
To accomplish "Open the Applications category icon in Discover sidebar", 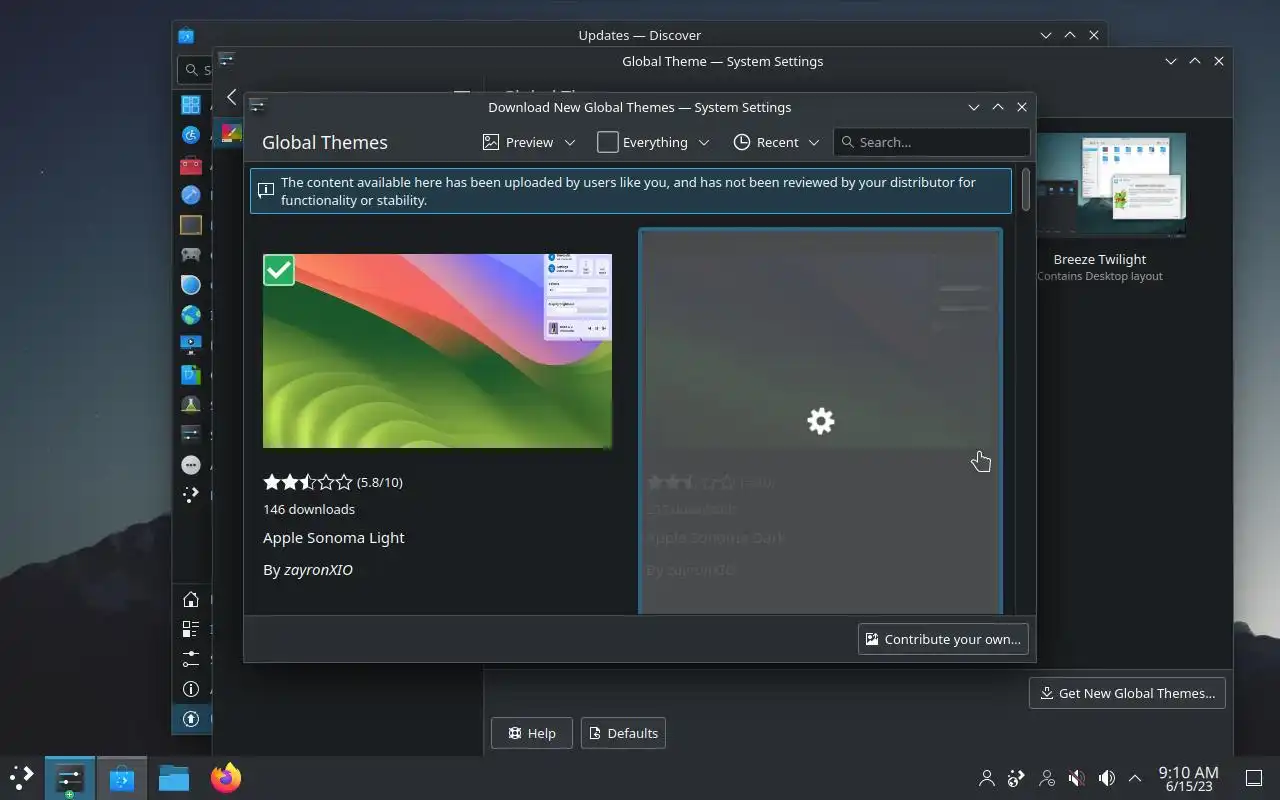I will click(x=191, y=104).
